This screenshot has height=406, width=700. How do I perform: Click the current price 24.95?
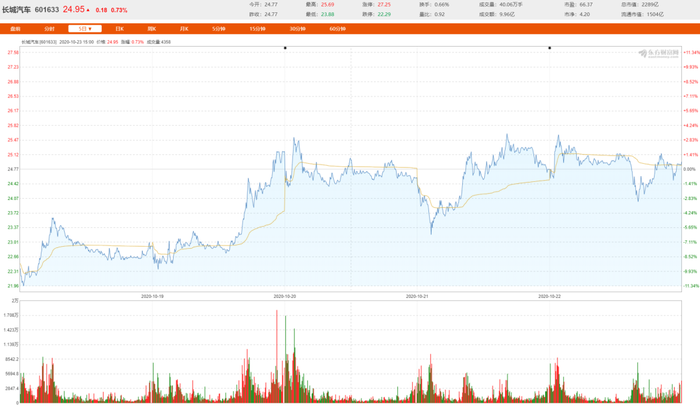click(74, 9)
